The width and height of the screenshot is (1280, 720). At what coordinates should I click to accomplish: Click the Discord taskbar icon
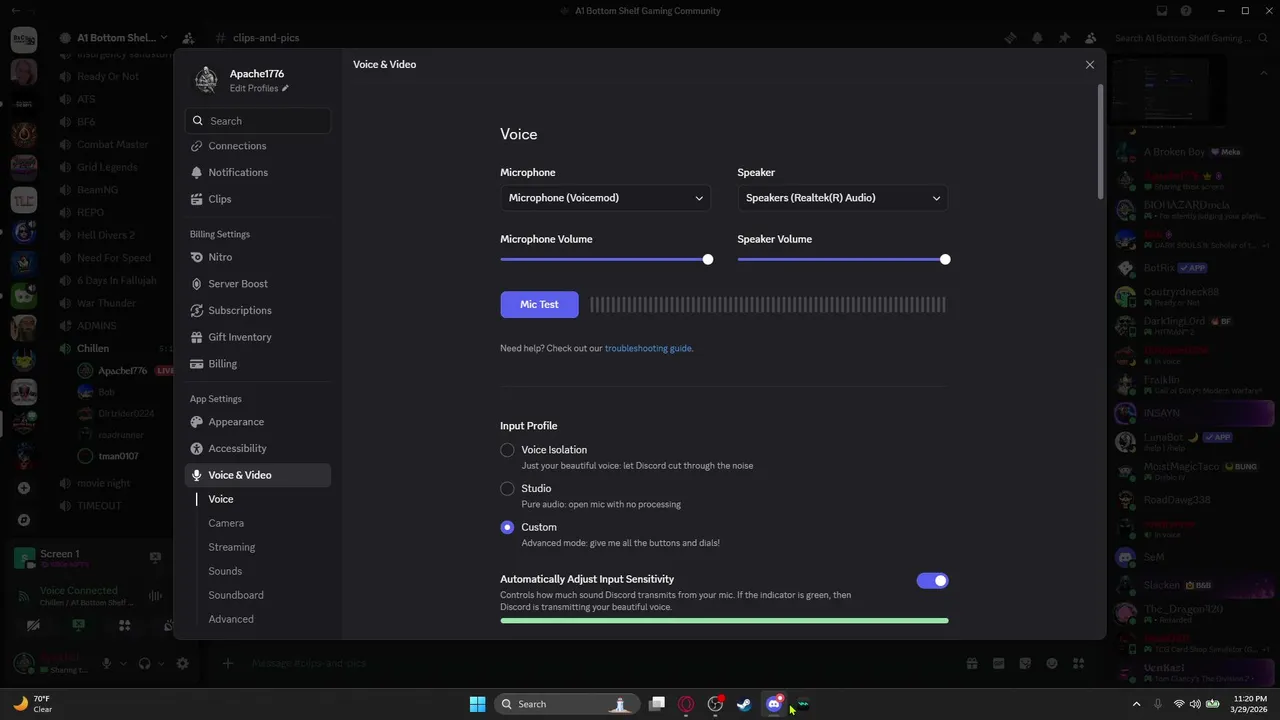point(774,704)
